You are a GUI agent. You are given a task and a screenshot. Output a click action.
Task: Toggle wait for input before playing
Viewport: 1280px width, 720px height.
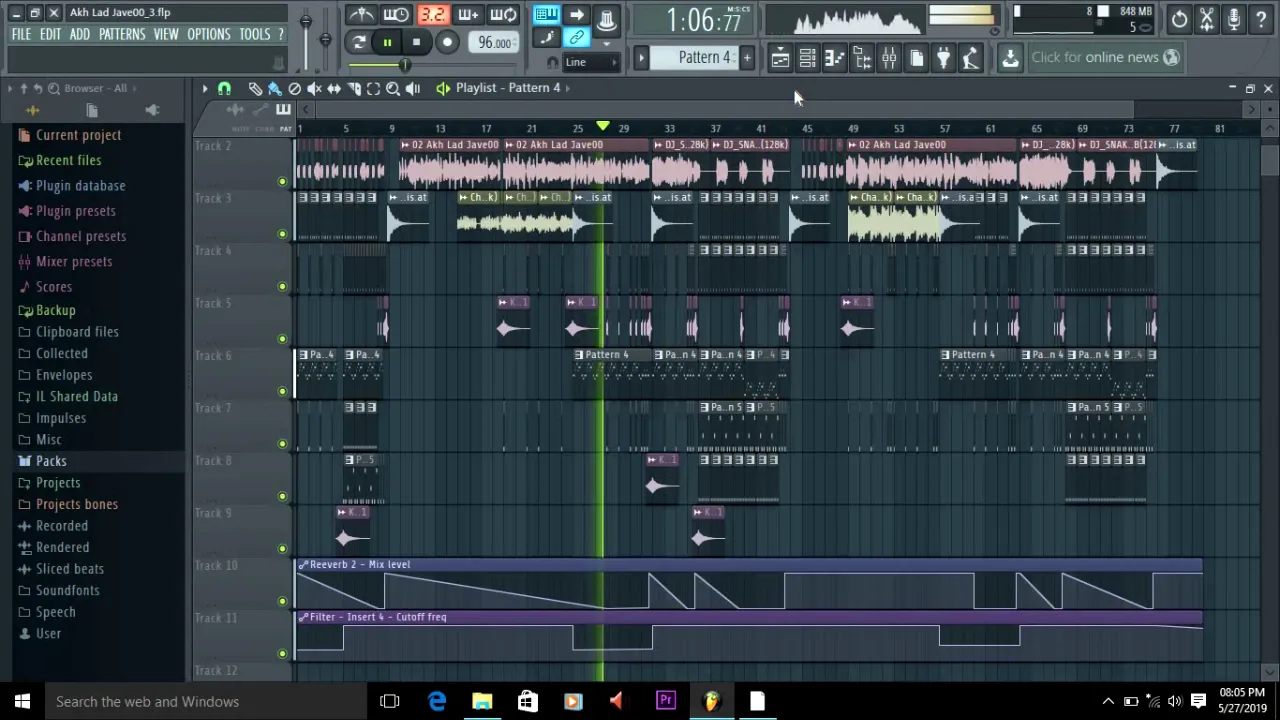(396, 15)
